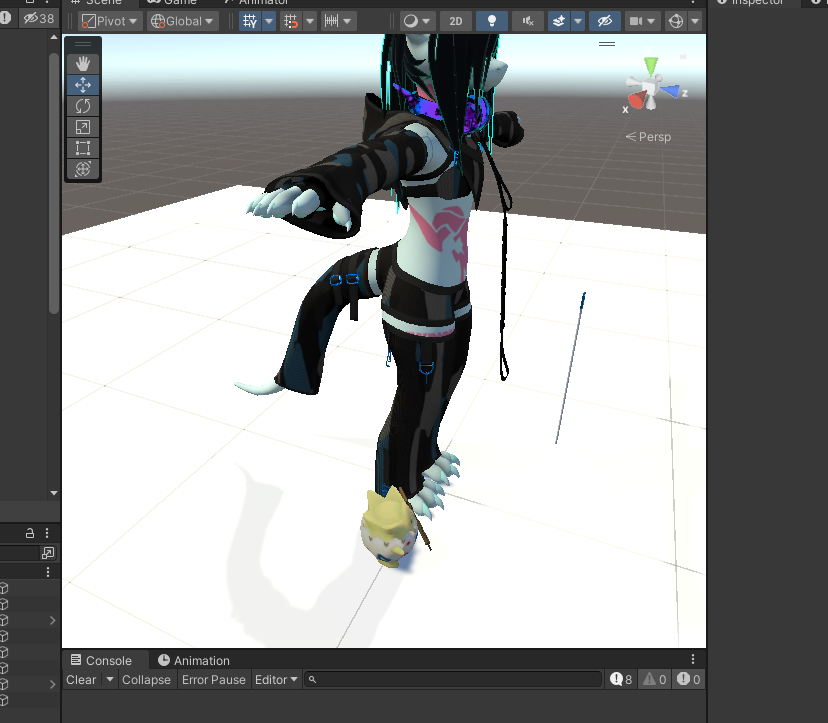Select the Rect tool
Image resolution: width=828 pixels, height=723 pixels.
tap(83, 148)
